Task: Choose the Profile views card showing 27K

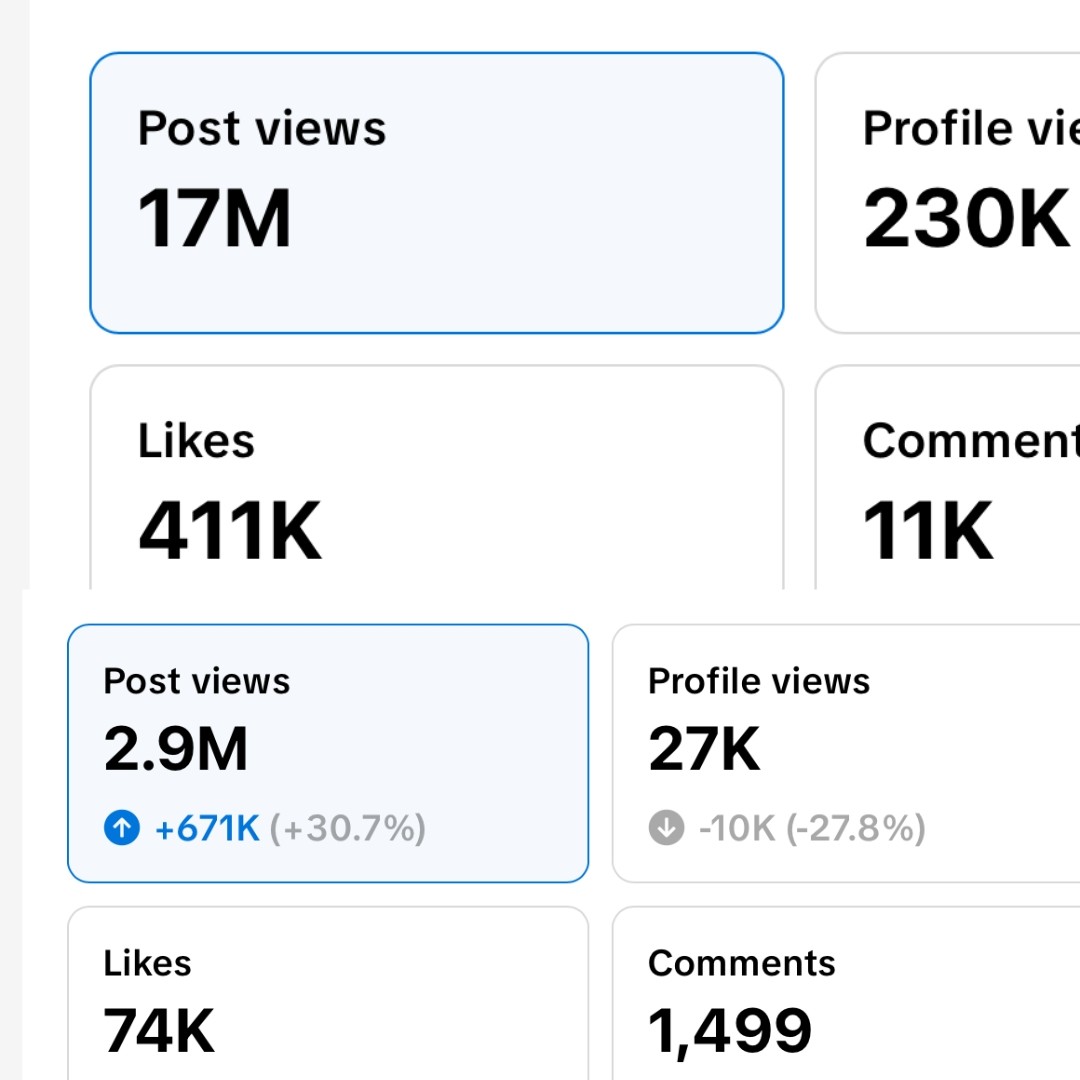Action: [847, 753]
